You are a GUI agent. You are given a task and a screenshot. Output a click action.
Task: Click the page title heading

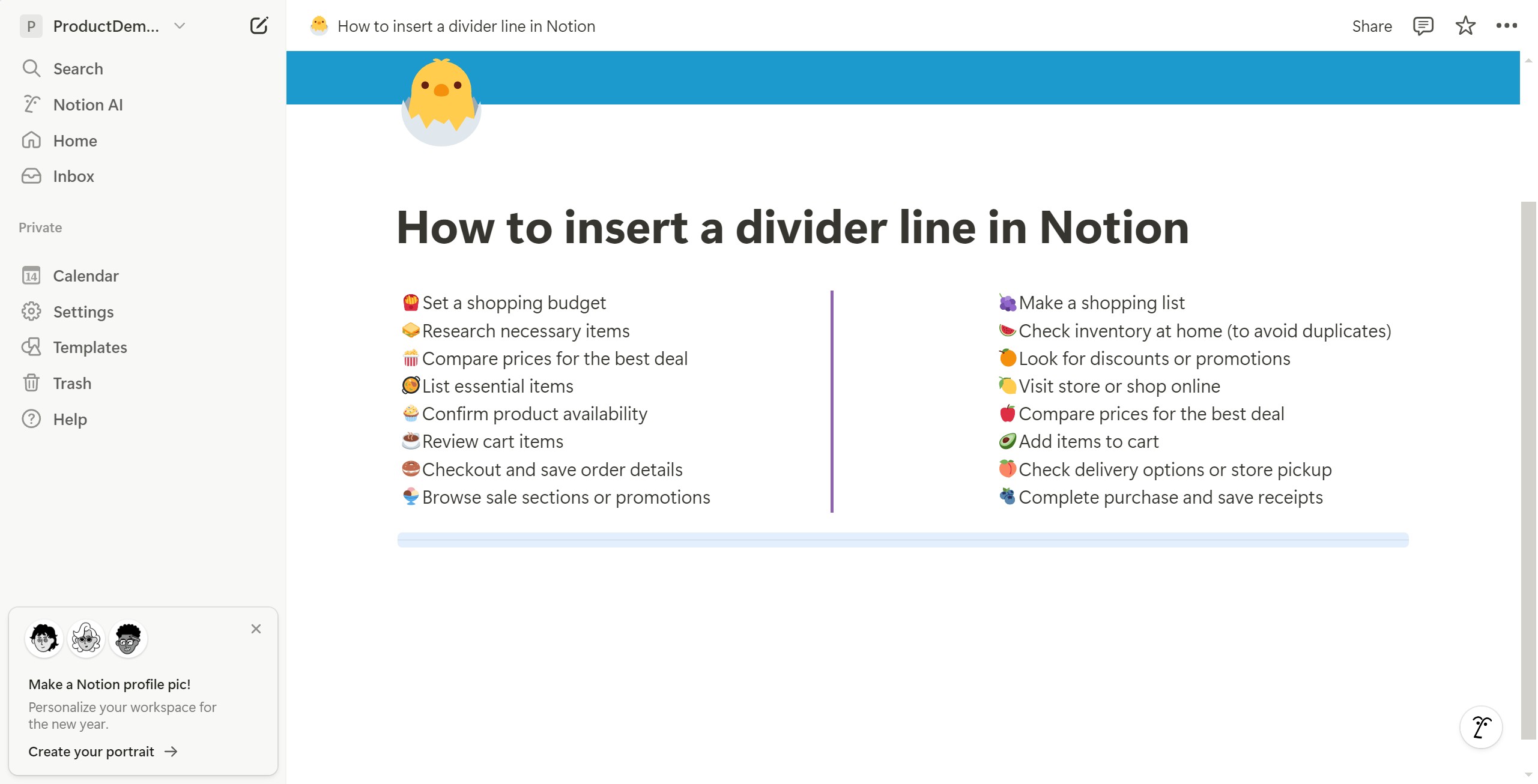point(793,228)
